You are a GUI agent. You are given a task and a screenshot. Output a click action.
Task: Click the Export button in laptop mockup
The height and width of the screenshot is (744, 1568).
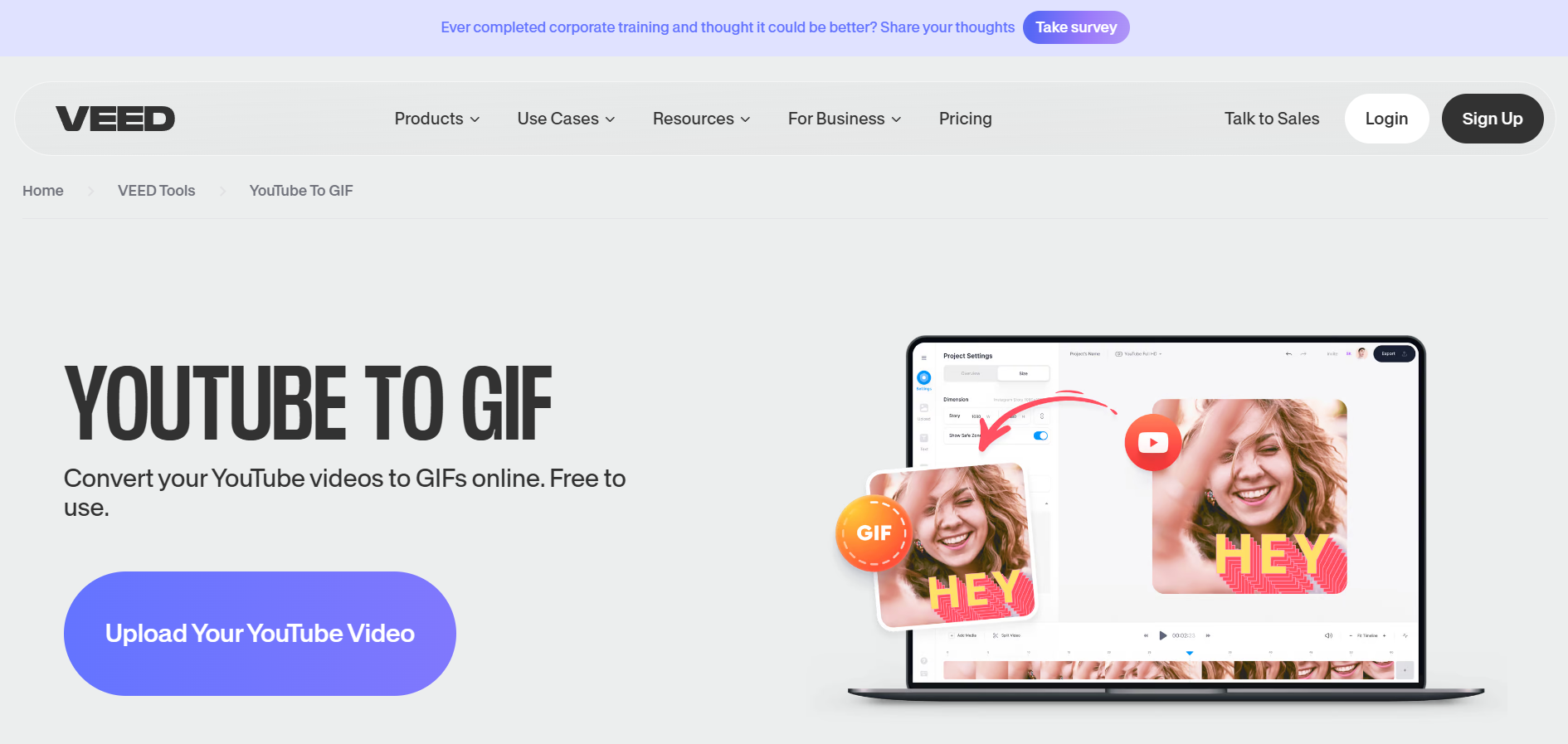tap(1394, 353)
